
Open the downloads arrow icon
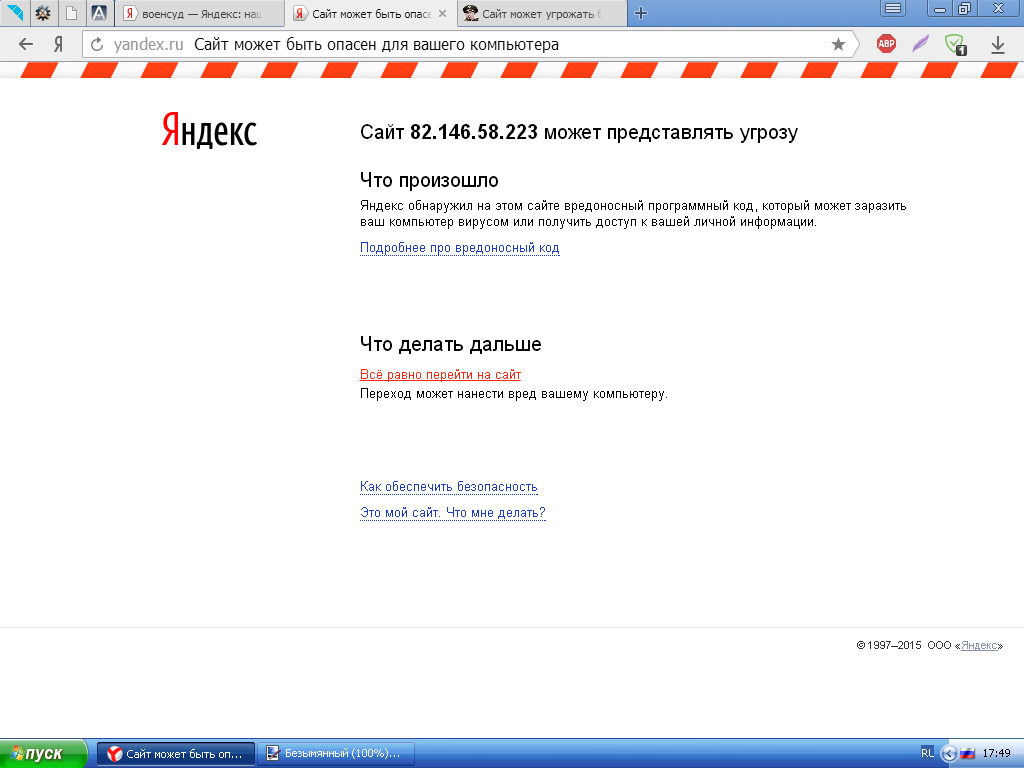[997, 44]
